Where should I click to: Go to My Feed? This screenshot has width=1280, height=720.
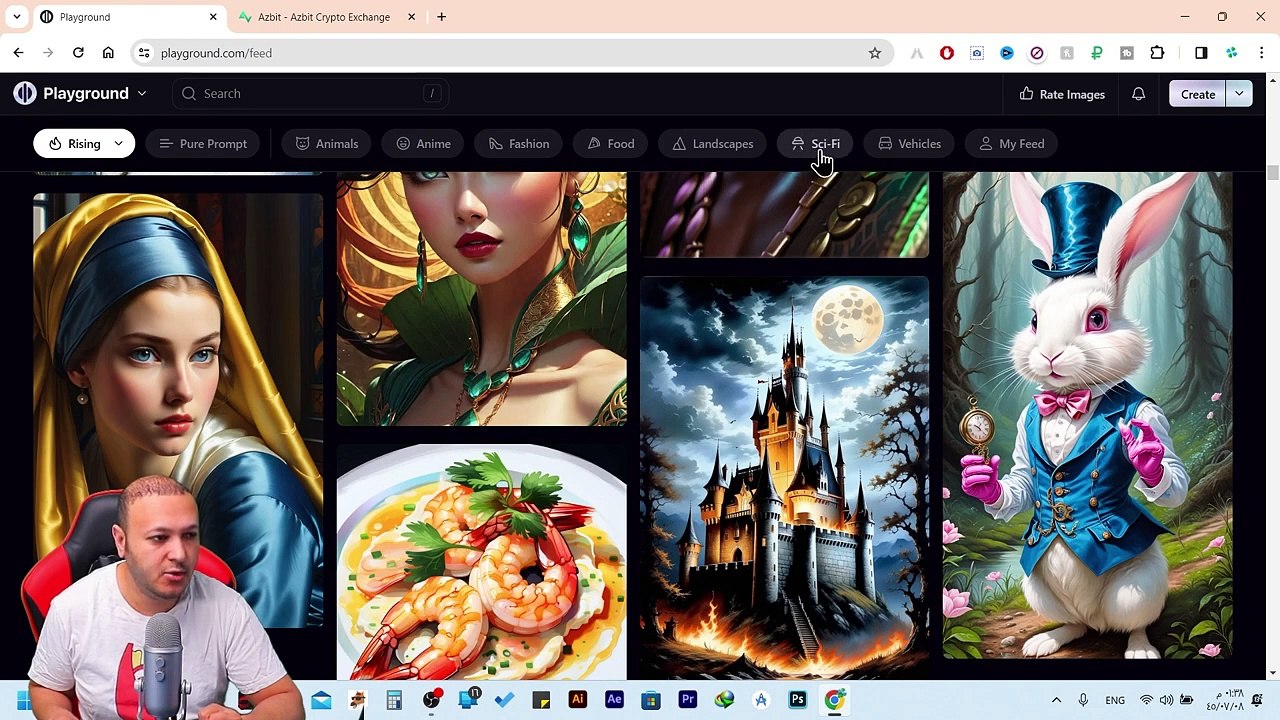[x=1012, y=144]
